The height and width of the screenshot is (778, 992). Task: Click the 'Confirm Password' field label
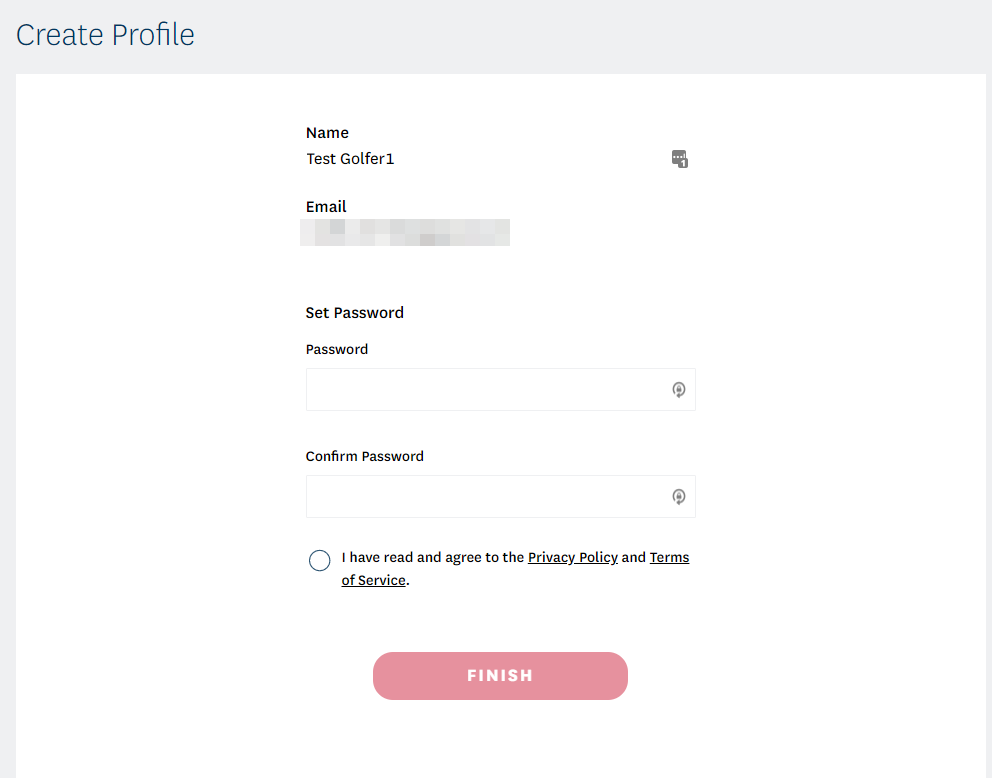(x=364, y=457)
